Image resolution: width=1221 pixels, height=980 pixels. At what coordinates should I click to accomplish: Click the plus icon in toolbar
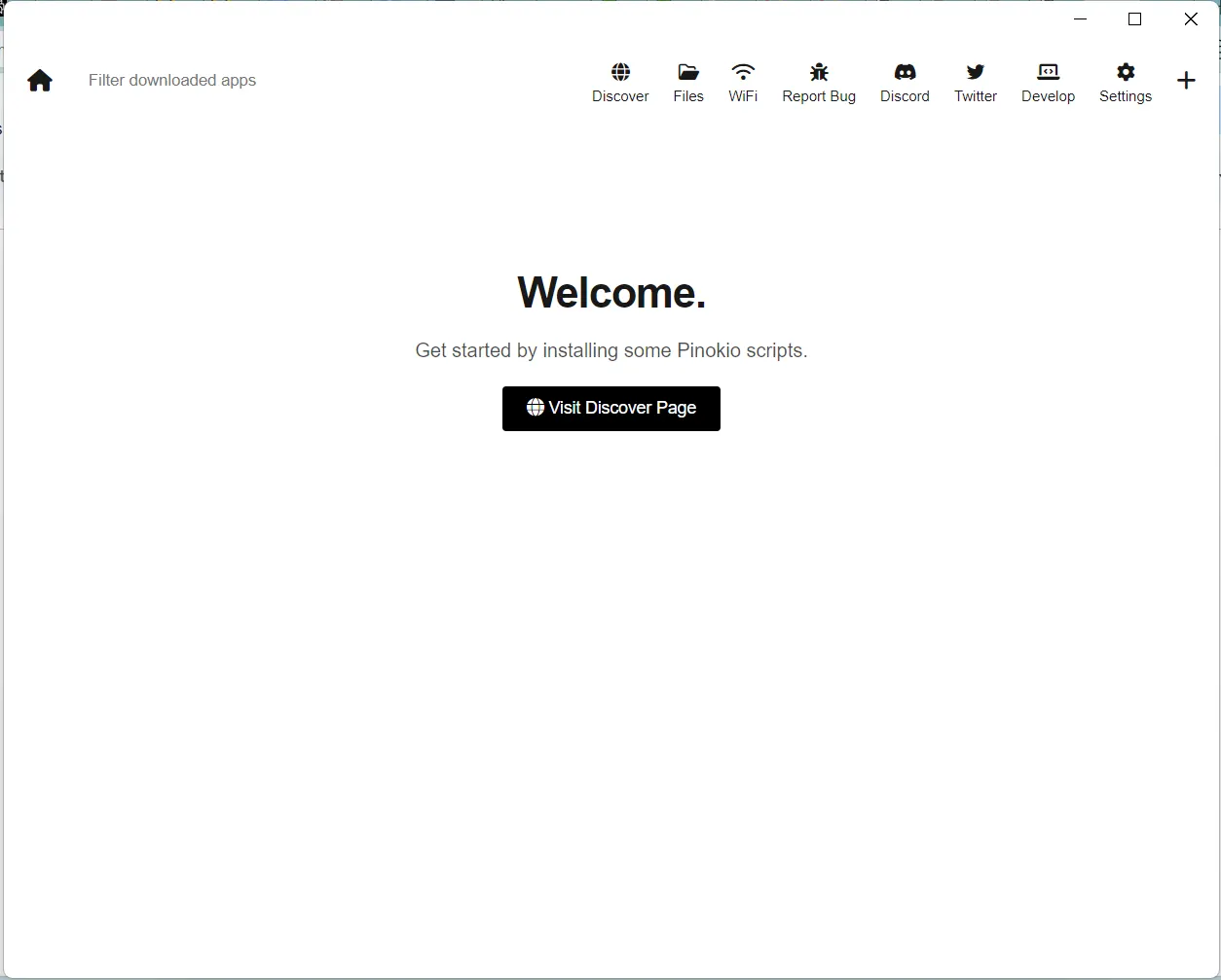tap(1186, 81)
